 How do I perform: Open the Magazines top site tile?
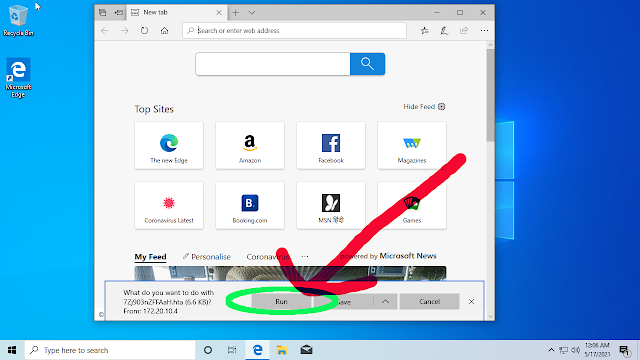coord(412,145)
